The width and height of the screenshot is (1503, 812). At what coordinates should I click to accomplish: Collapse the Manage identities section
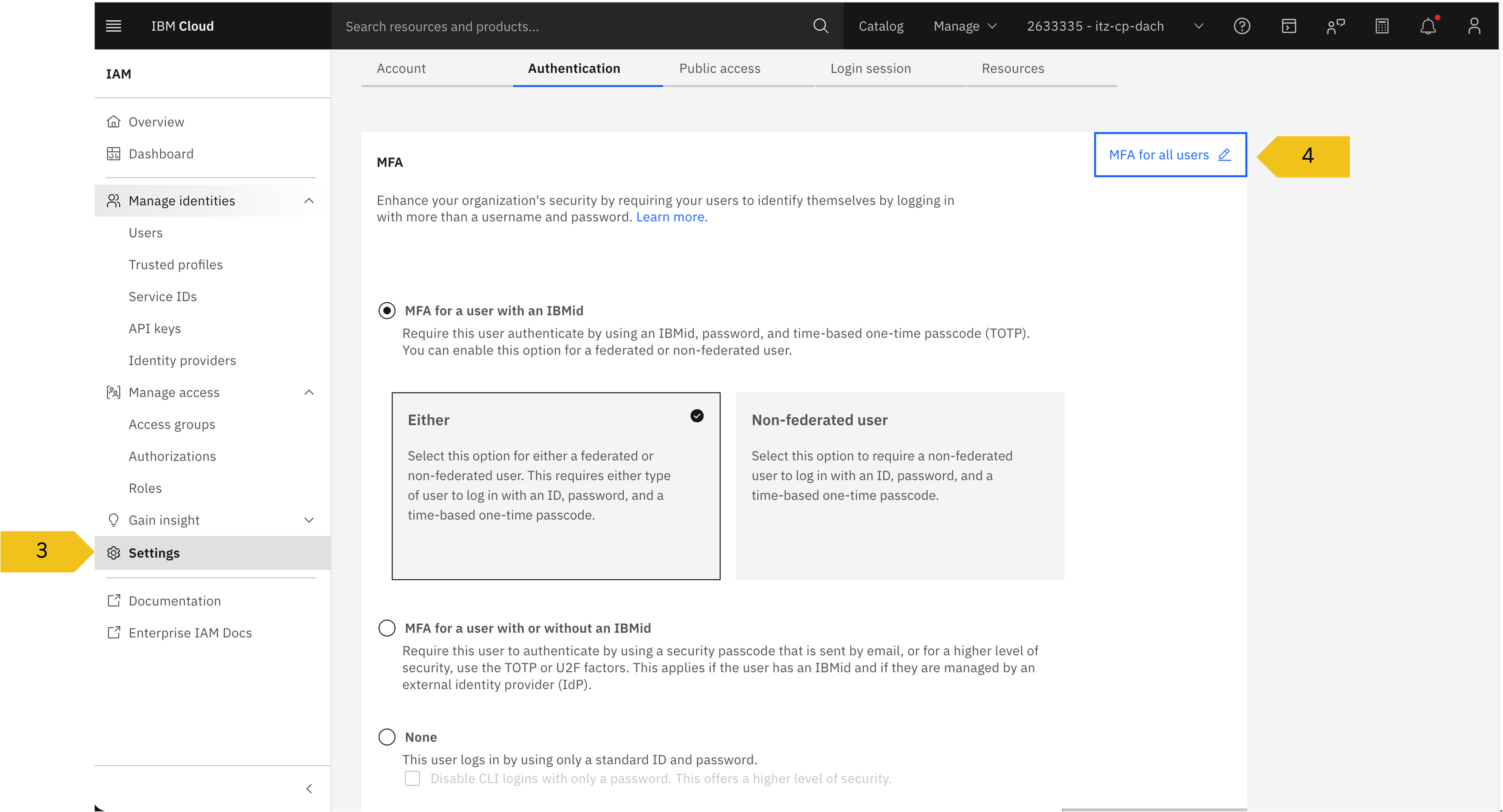pyautogui.click(x=309, y=201)
